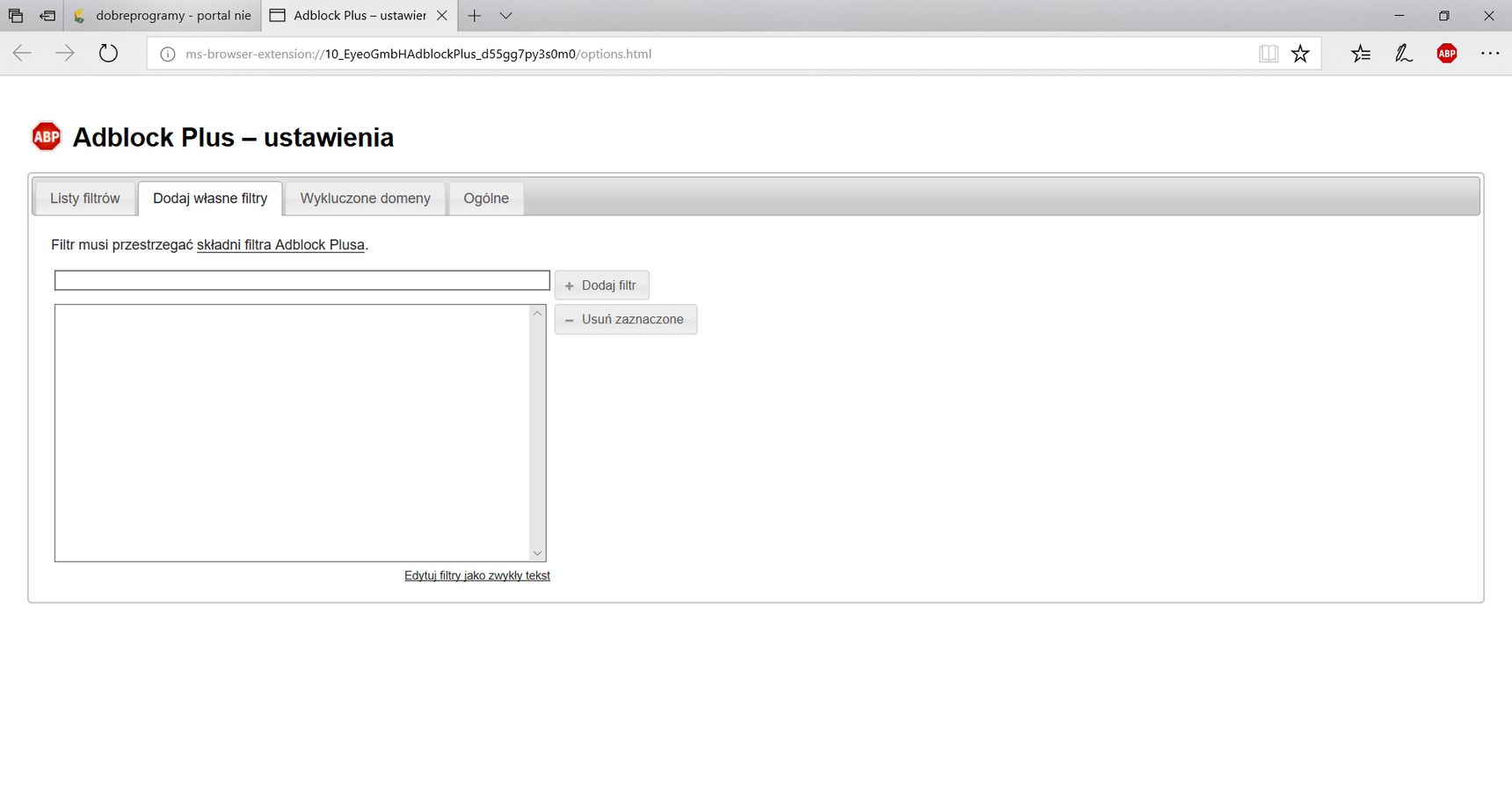Screen dimensions: 1512x811
Task: Go forward to next page
Action: click(x=65, y=54)
